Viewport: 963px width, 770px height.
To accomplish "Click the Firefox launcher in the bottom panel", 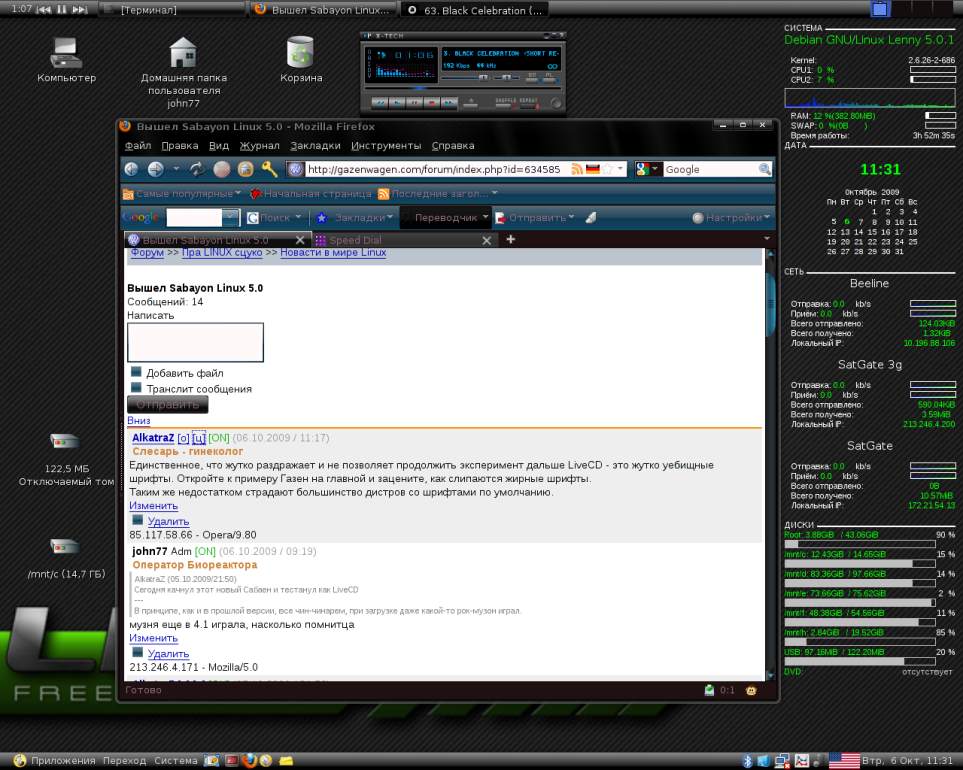I will tap(249, 761).
